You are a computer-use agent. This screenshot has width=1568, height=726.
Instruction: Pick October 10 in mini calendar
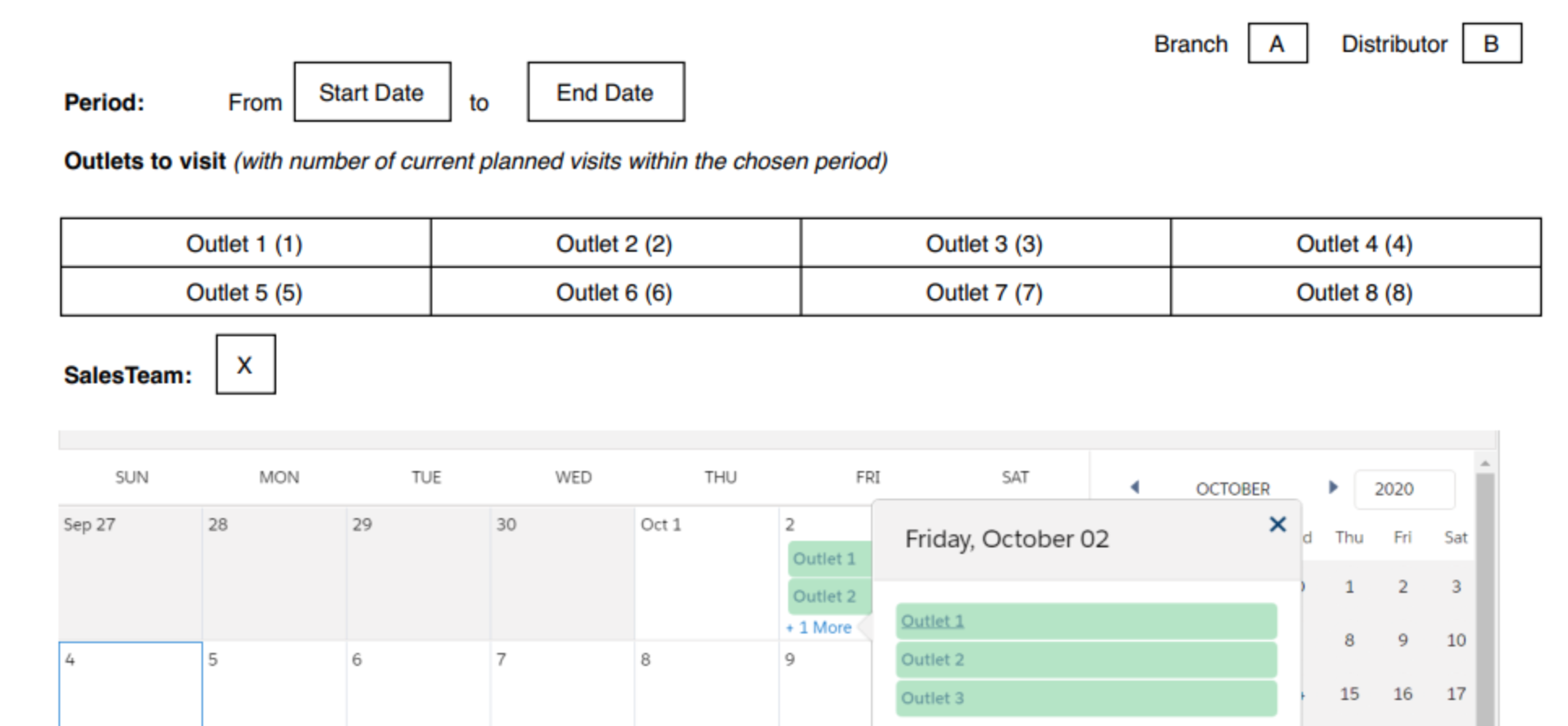1456,641
